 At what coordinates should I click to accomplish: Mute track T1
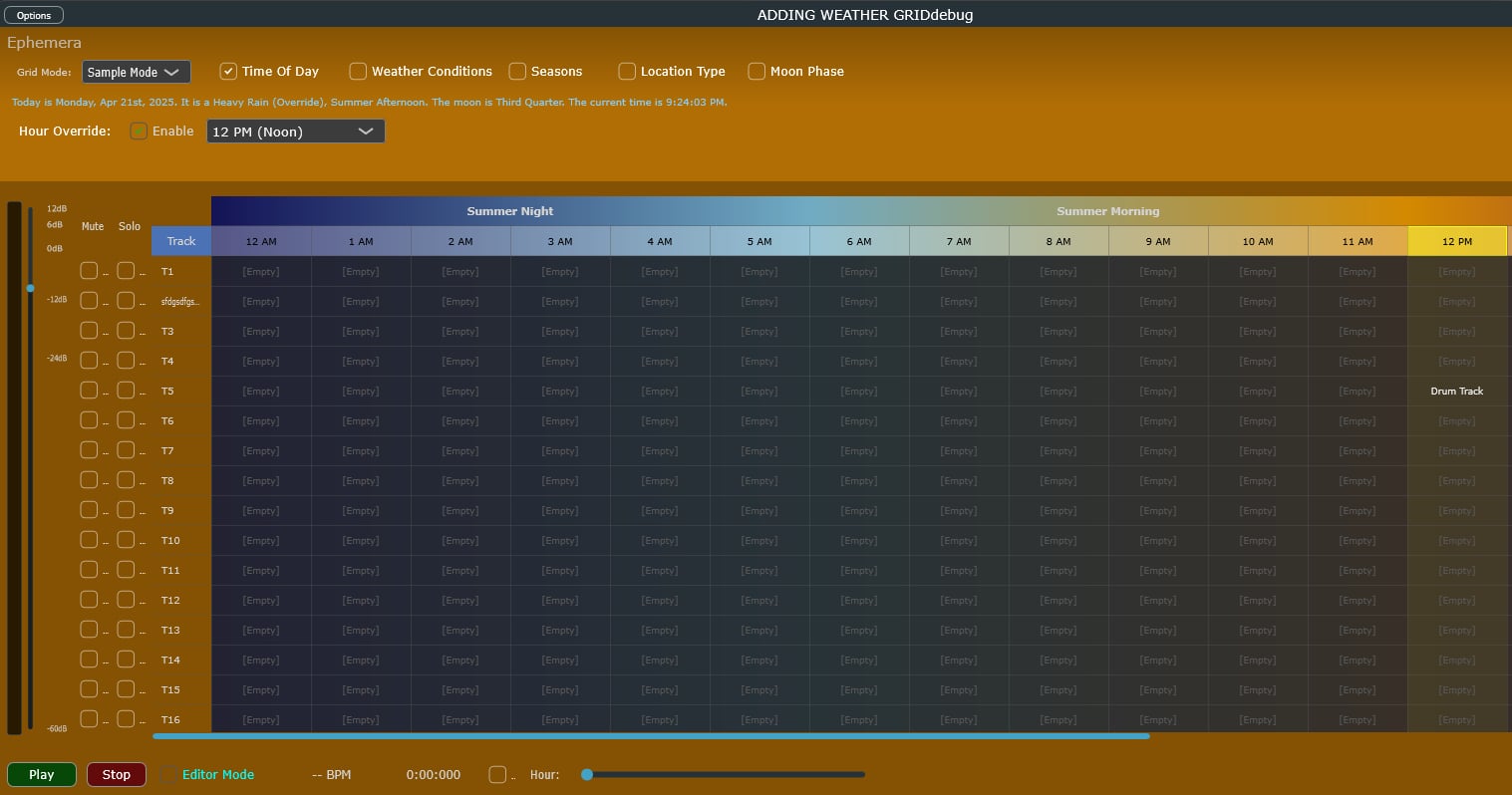(89, 271)
